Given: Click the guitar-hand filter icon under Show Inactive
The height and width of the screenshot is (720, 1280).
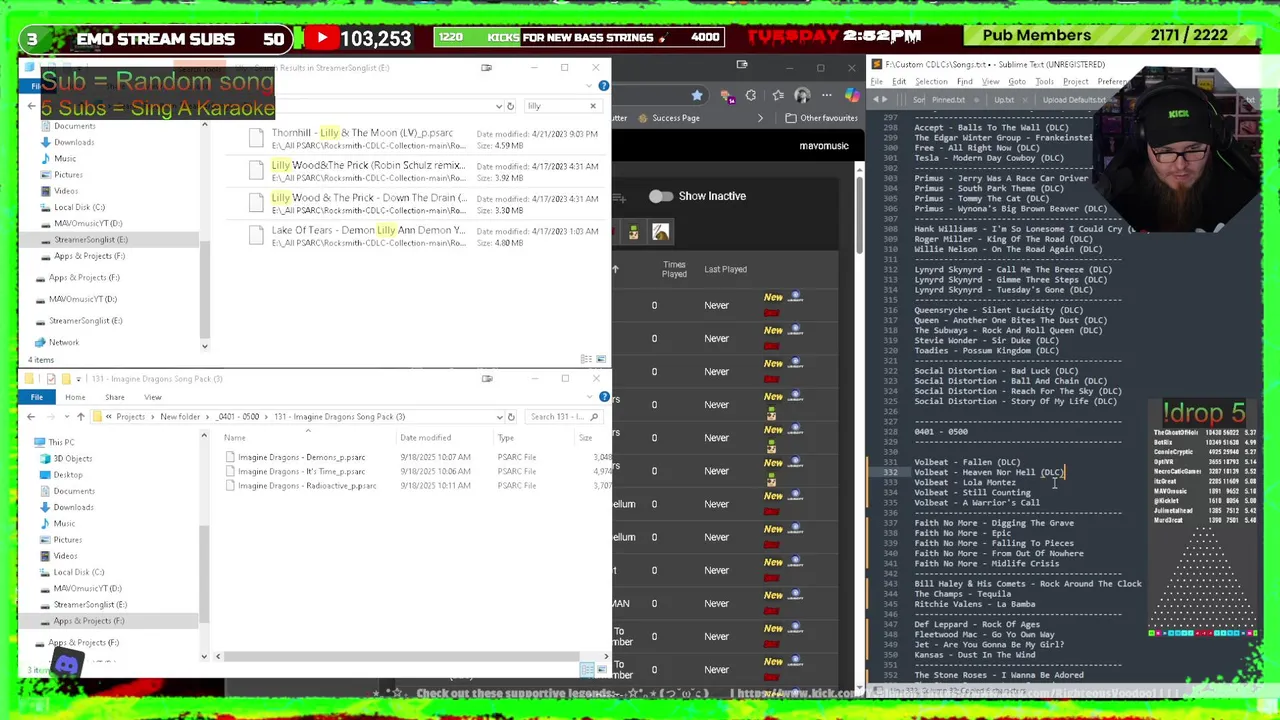Looking at the screenshot, I should (x=660, y=232).
